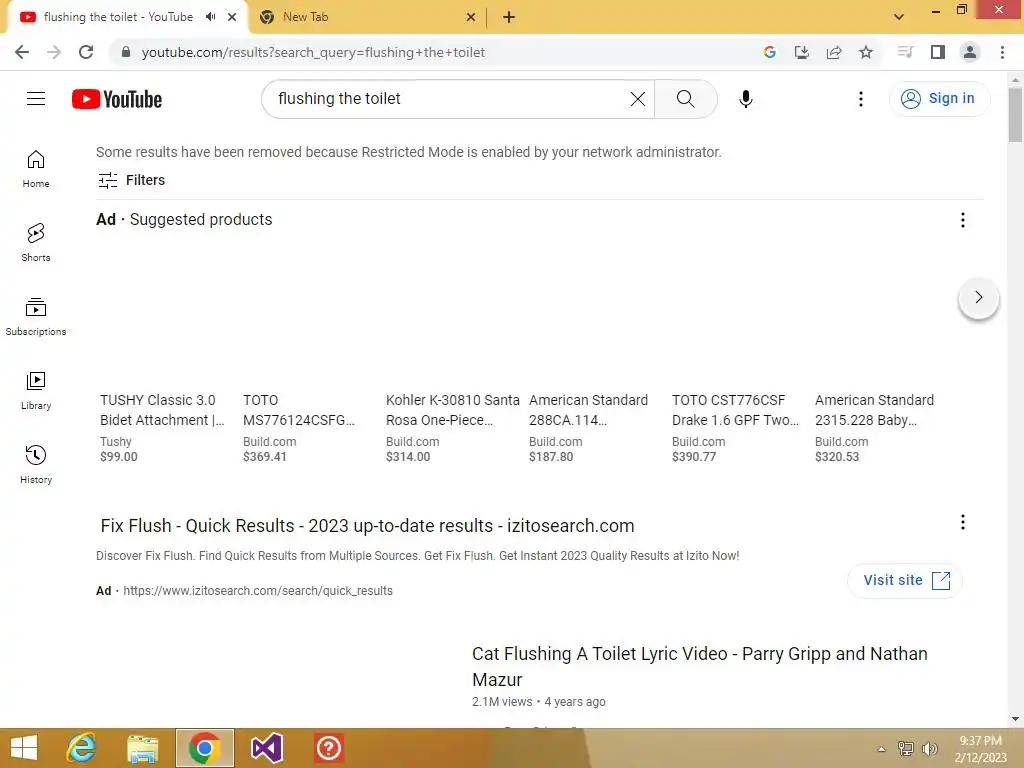Open the network tray icon
The width and height of the screenshot is (1024, 768).
click(x=906, y=749)
